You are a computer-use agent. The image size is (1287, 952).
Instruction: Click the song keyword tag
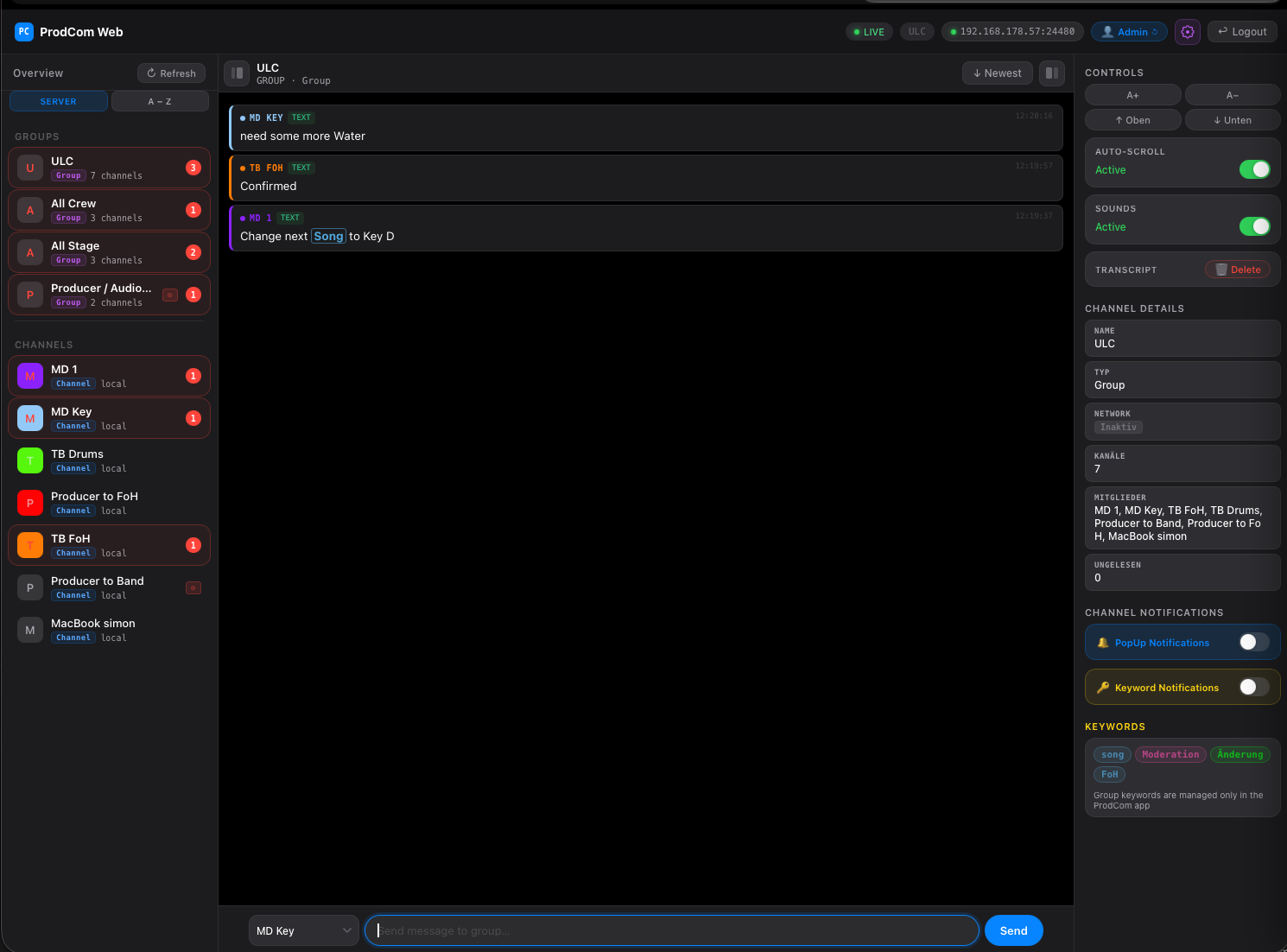coord(1113,754)
